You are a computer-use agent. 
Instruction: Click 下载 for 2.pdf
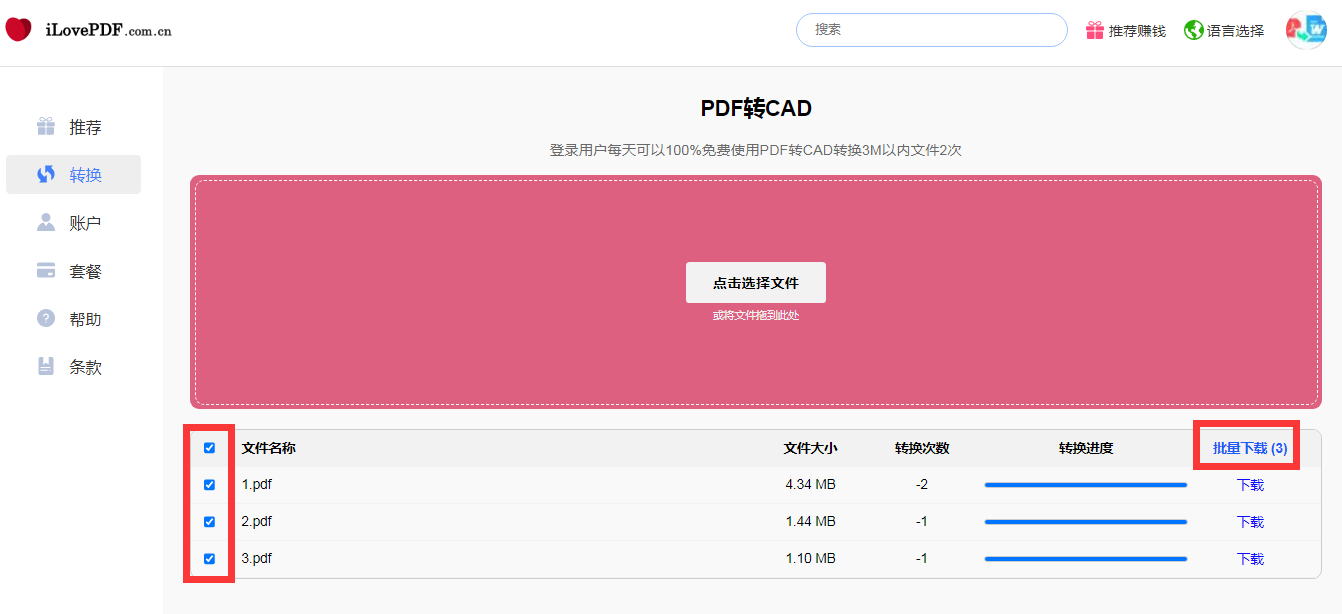[x=1250, y=521]
